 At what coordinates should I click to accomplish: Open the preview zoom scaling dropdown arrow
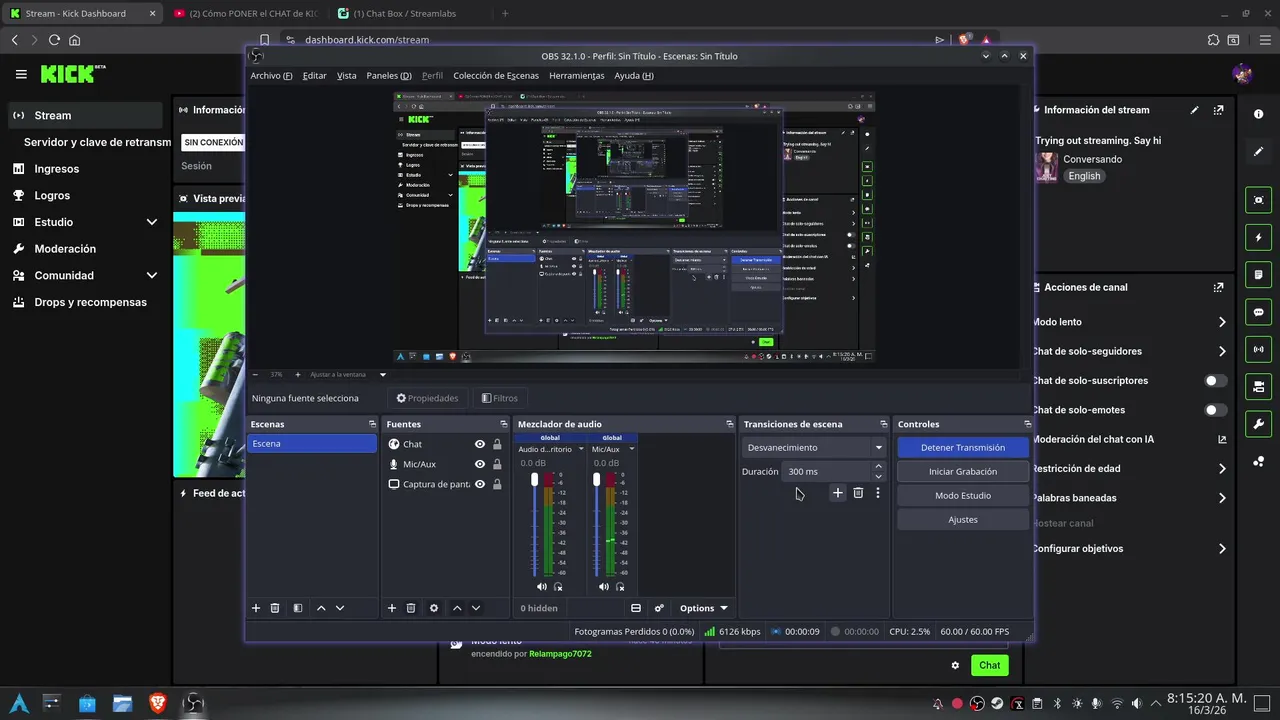pyautogui.click(x=382, y=375)
